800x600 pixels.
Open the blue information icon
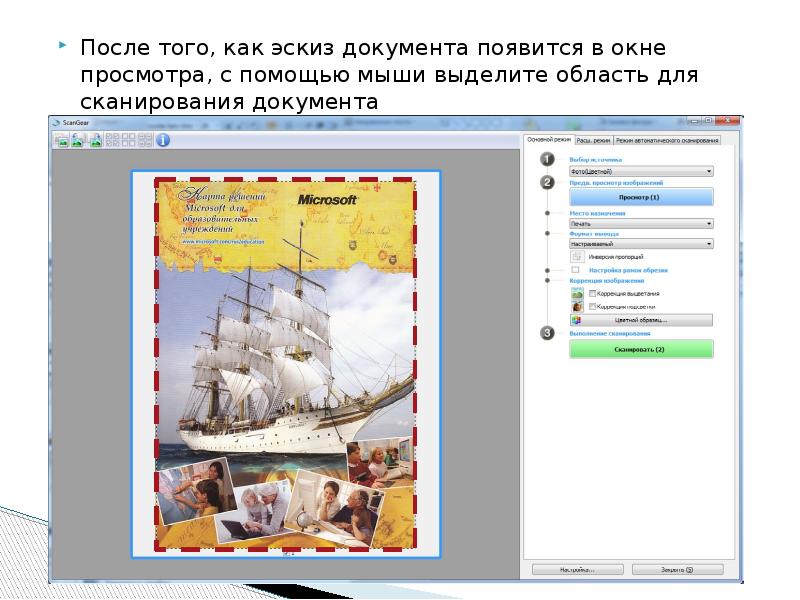[x=163, y=140]
